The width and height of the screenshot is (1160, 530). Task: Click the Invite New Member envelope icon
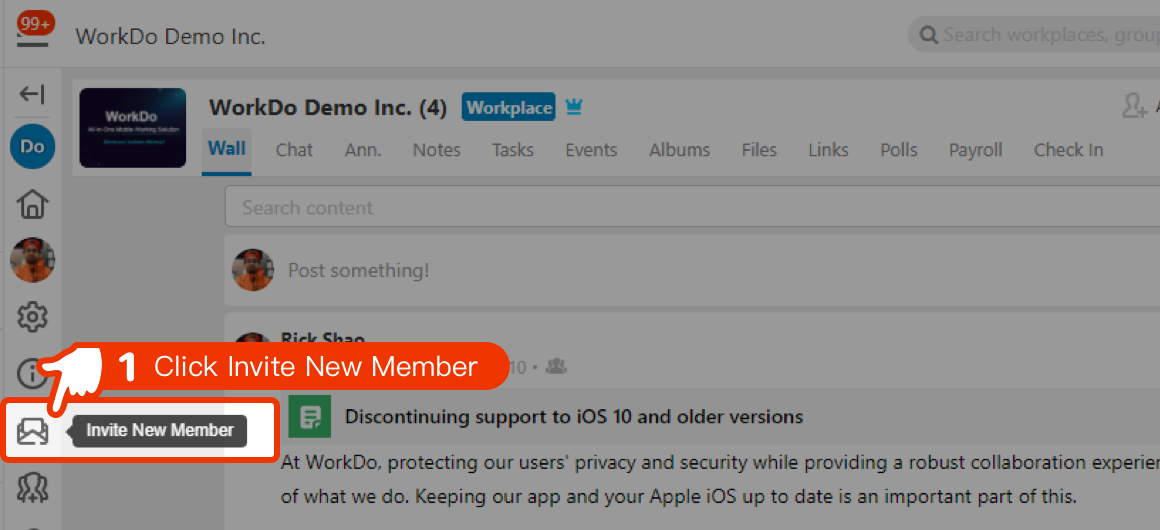tap(33, 431)
